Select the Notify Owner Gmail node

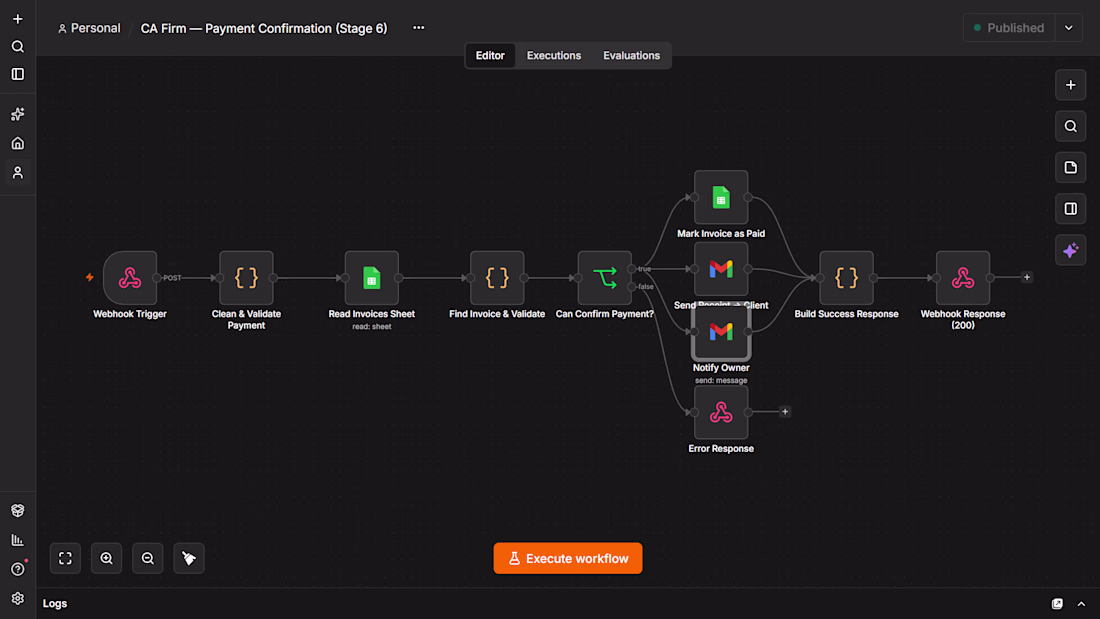click(721, 332)
